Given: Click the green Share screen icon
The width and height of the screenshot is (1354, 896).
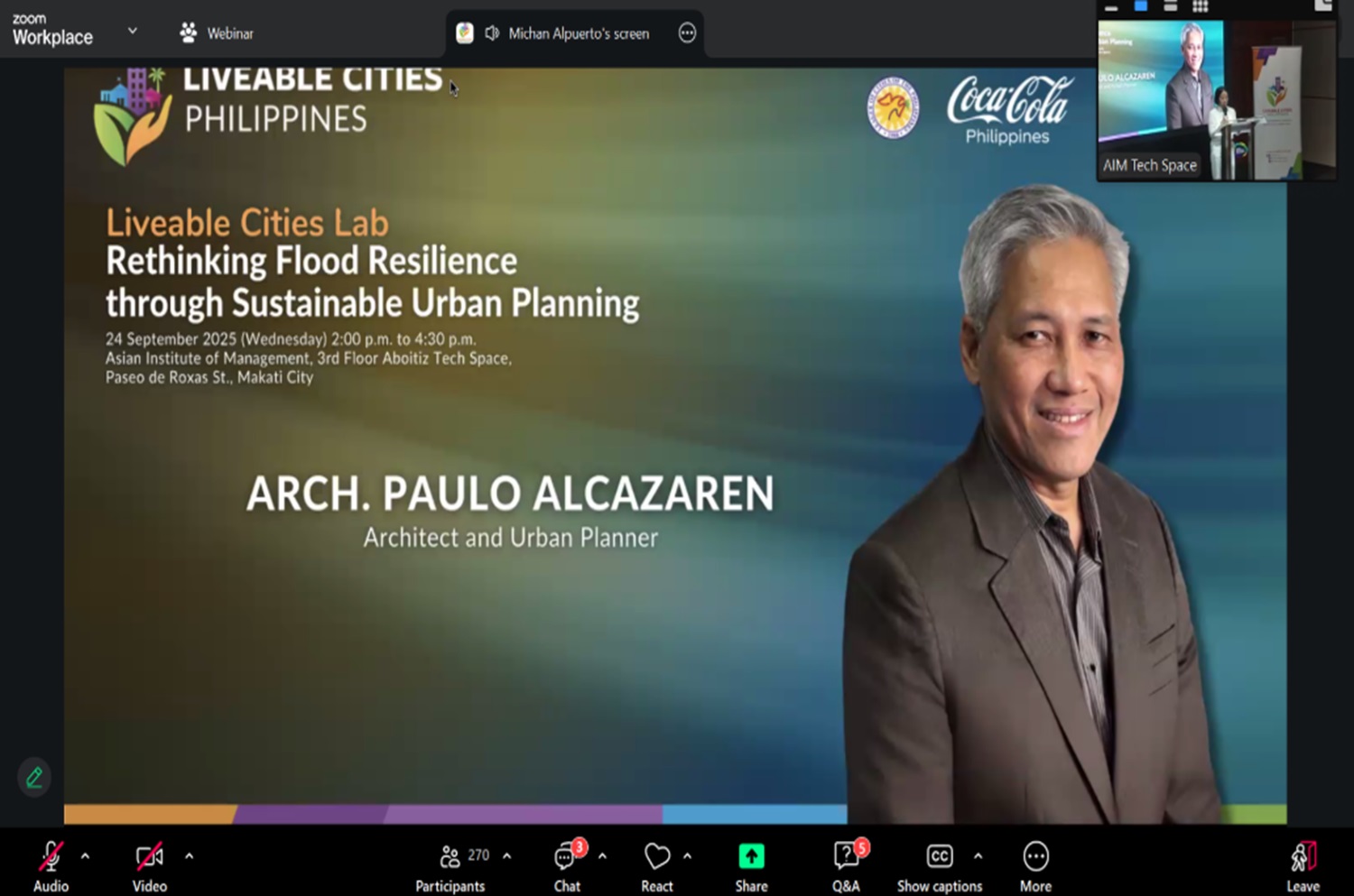Looking at the screenshot, I should tap(751, 855).
